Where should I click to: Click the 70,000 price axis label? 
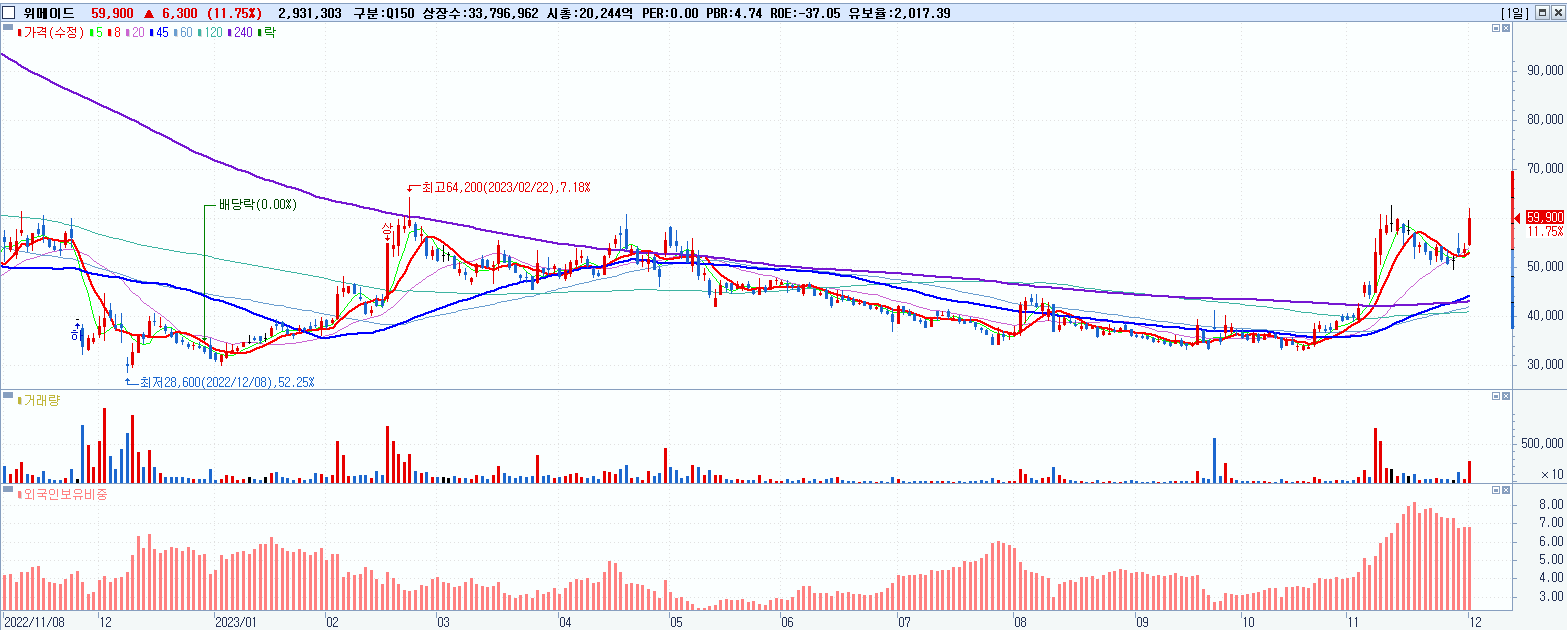pyautogui.click(x=1544, y=169)
